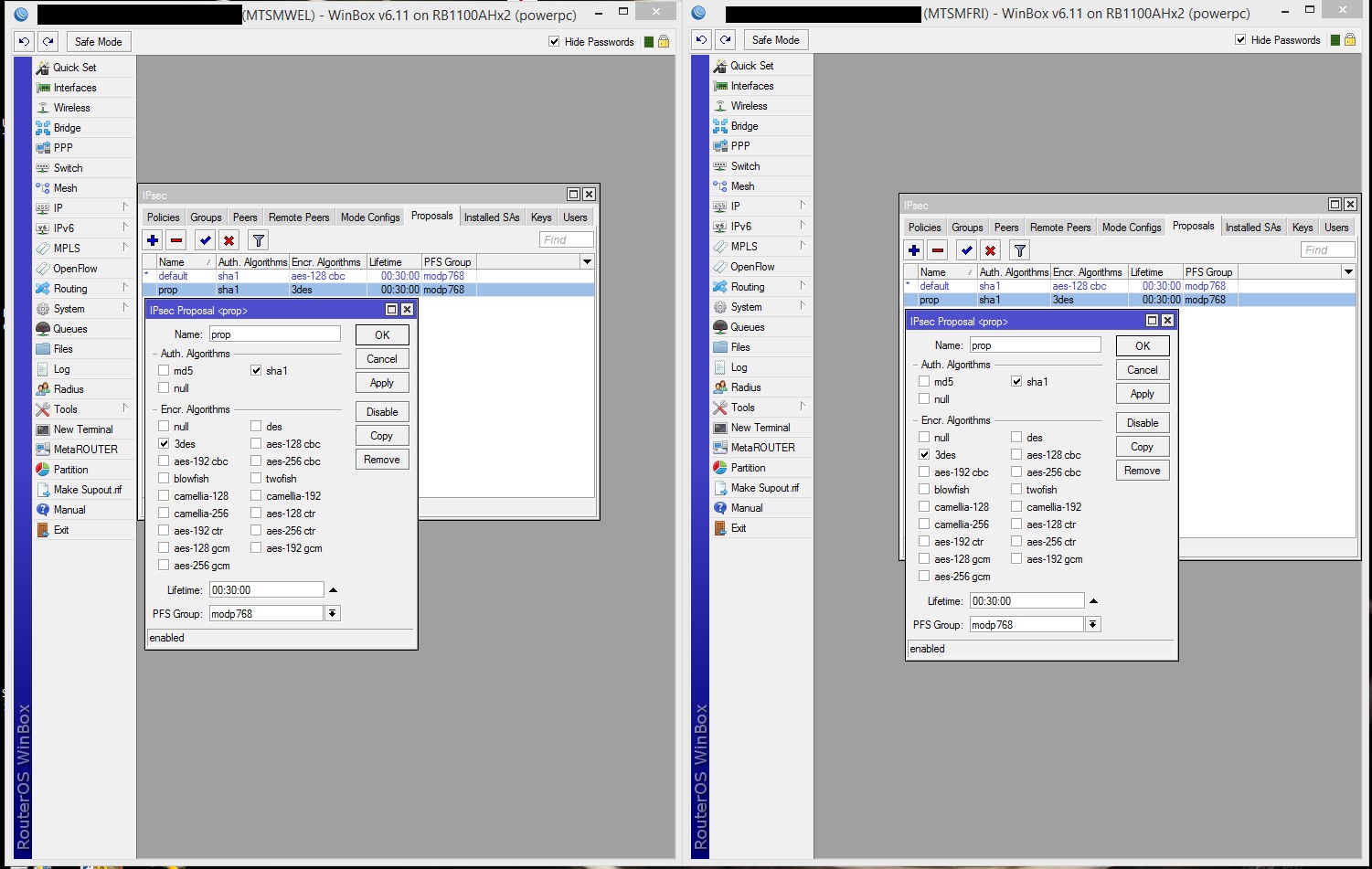Collapse Lifetime field arrow in MTSMFRI proposal
Image resolution: width=1372 pixels, height=869 pixels.
(1093, 601)
